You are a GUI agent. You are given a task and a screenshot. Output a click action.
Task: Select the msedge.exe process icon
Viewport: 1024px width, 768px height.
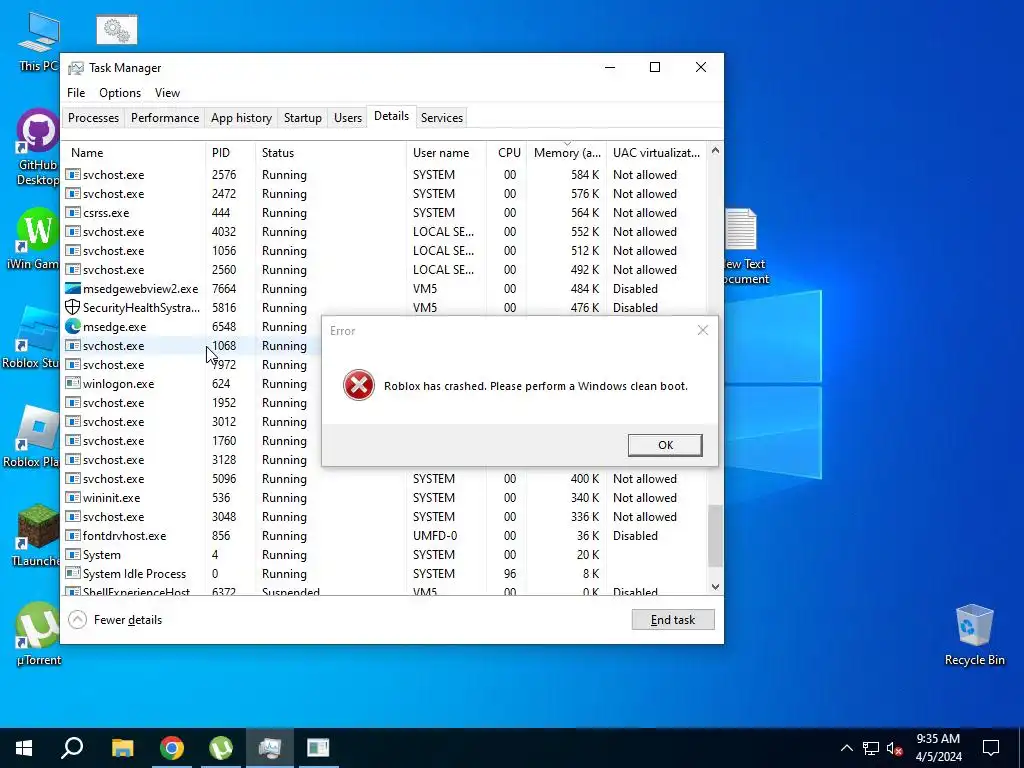tap(72, 327)
